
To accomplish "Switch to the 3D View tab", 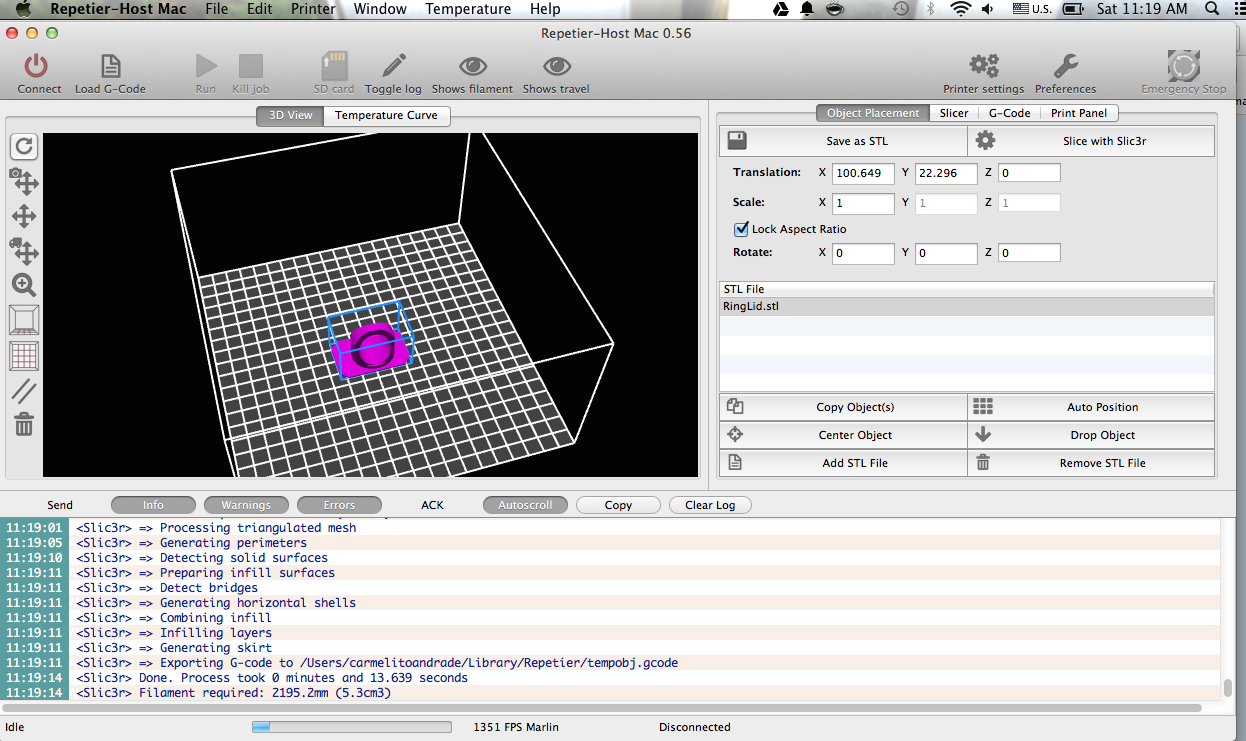I will pyautogui.click(x=290, y=115).
